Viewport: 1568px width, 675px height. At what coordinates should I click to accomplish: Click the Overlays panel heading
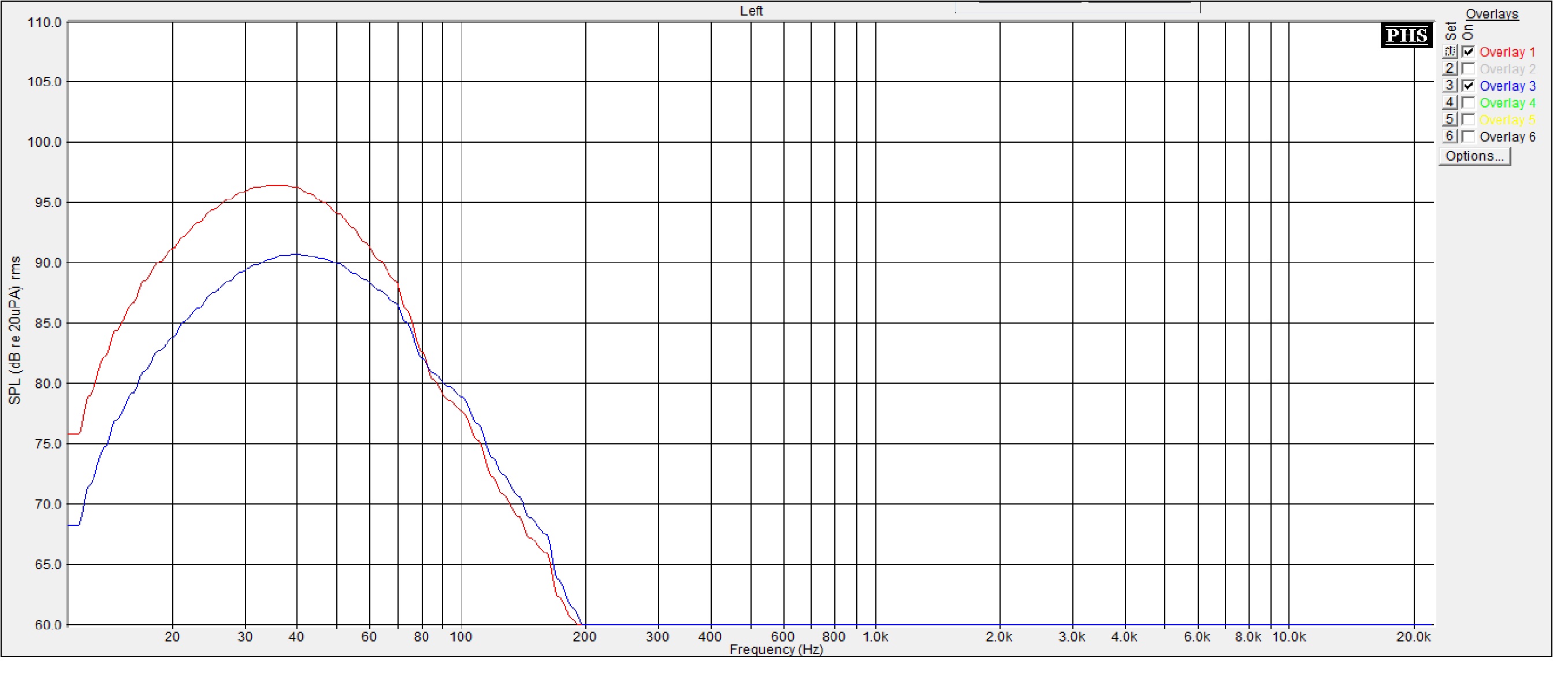click(1491, 14)
